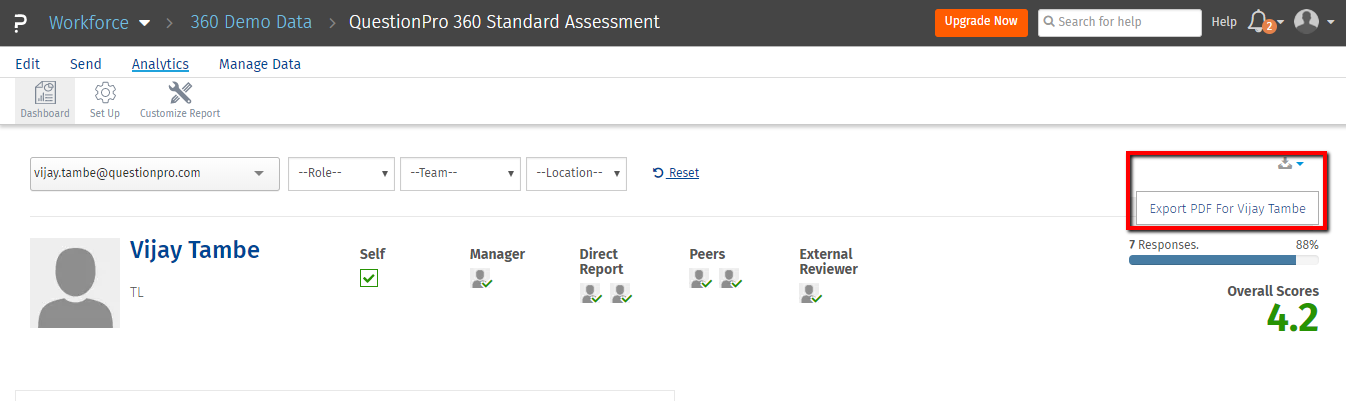Toggle the Self checkbox

[x=369, y=279]
